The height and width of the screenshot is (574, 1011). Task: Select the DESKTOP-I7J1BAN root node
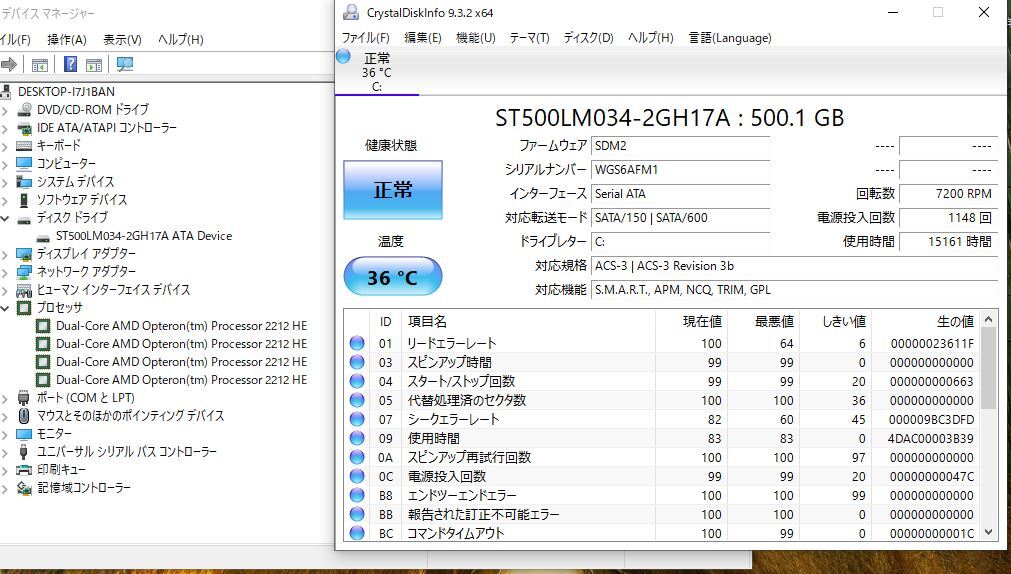66,92
